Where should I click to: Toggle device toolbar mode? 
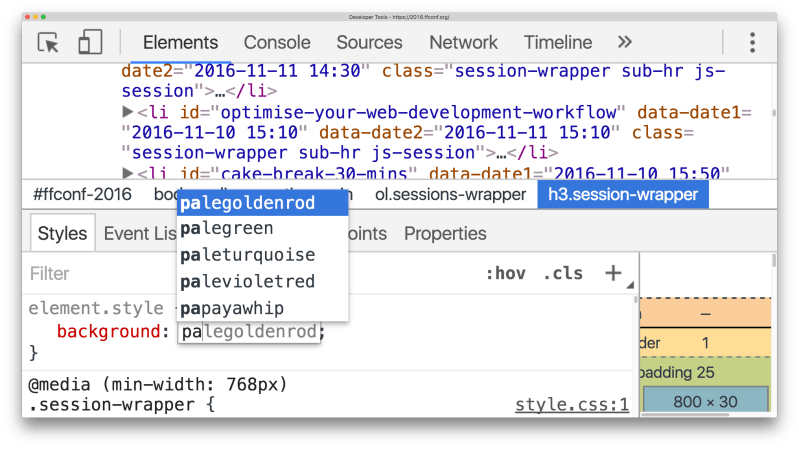[90, 42]
